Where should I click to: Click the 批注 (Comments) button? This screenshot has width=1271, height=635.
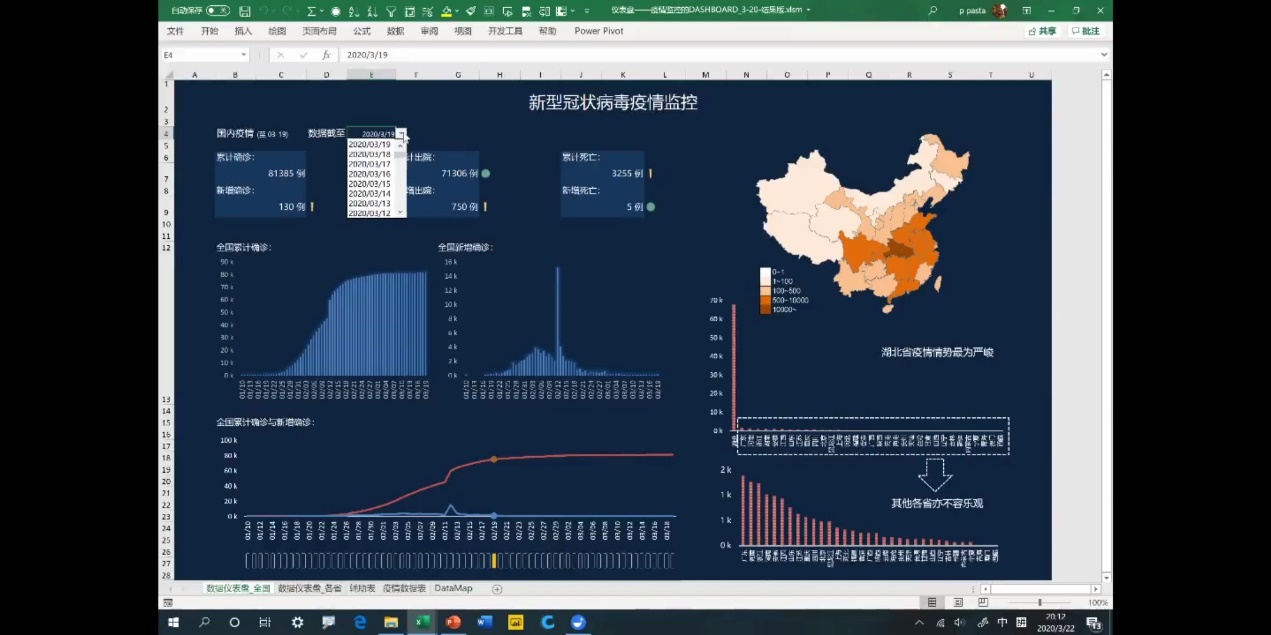pyautogui.click(x=1085, y=31)
